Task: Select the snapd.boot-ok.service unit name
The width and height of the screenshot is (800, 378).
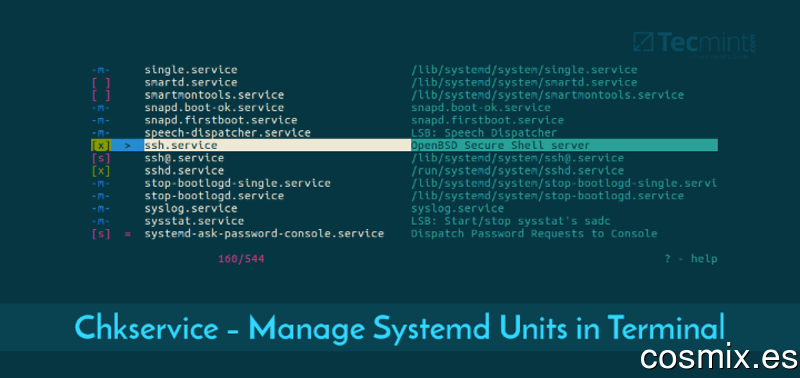Action: [x=214, y=108]
